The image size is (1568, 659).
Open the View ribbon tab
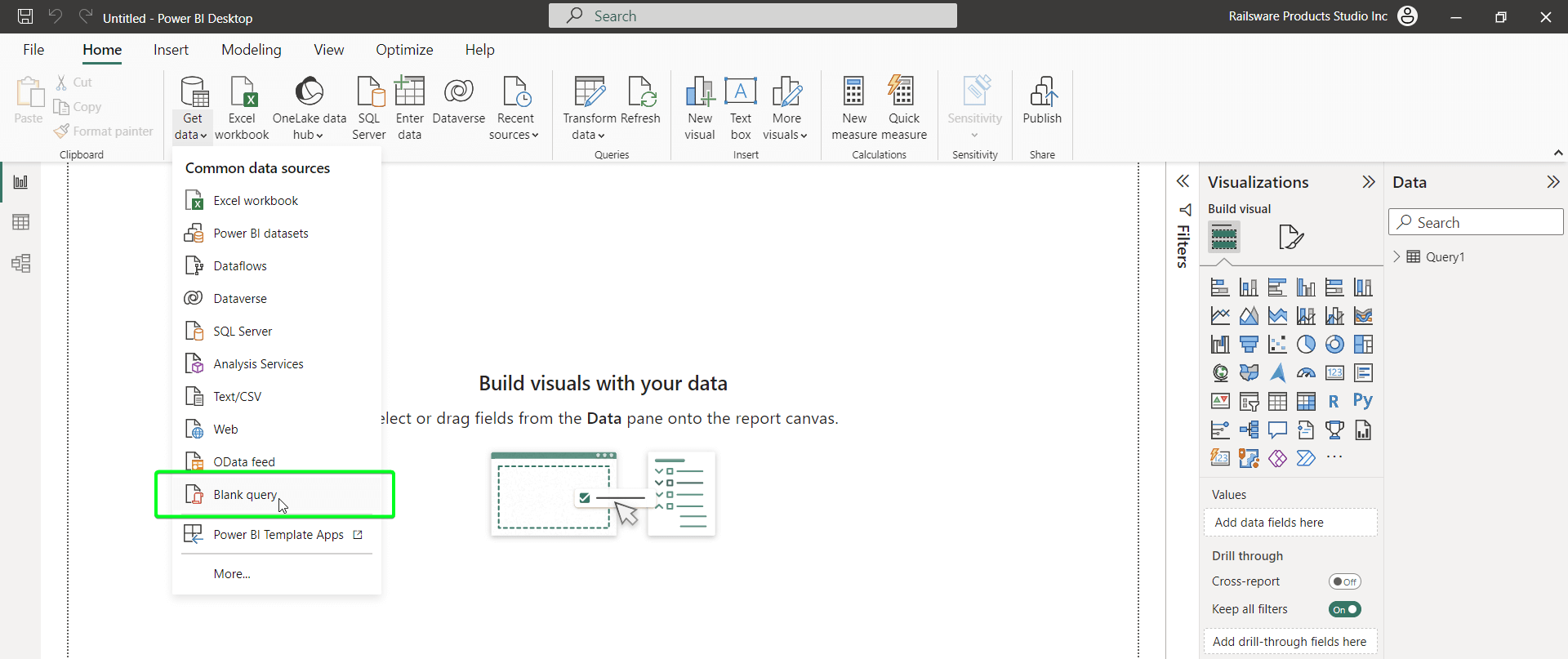click(x=328, y=50)
